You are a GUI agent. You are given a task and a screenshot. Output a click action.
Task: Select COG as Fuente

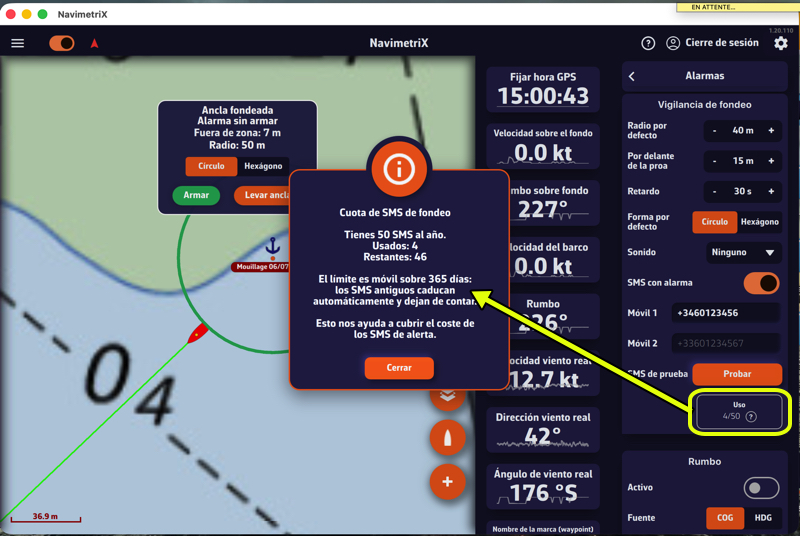[x=724, y=518]
